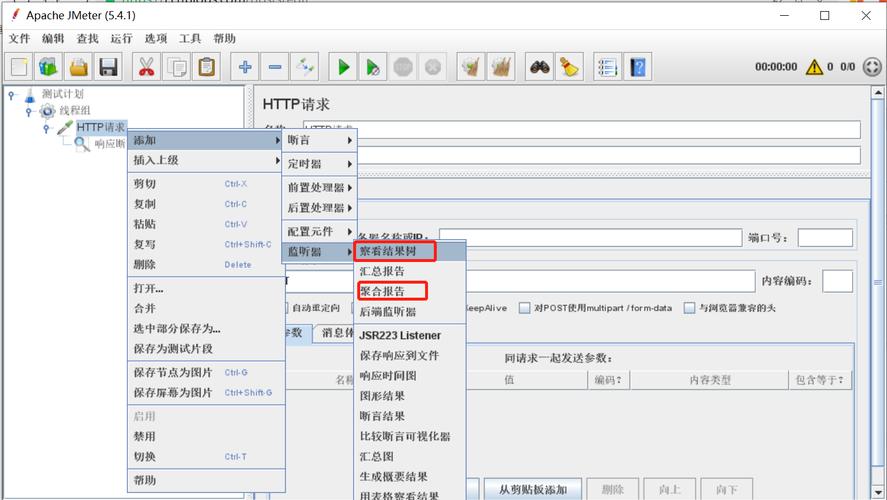Click the remote threads circle icon
The height and width of the screenshot is (500, 887).
872,67
